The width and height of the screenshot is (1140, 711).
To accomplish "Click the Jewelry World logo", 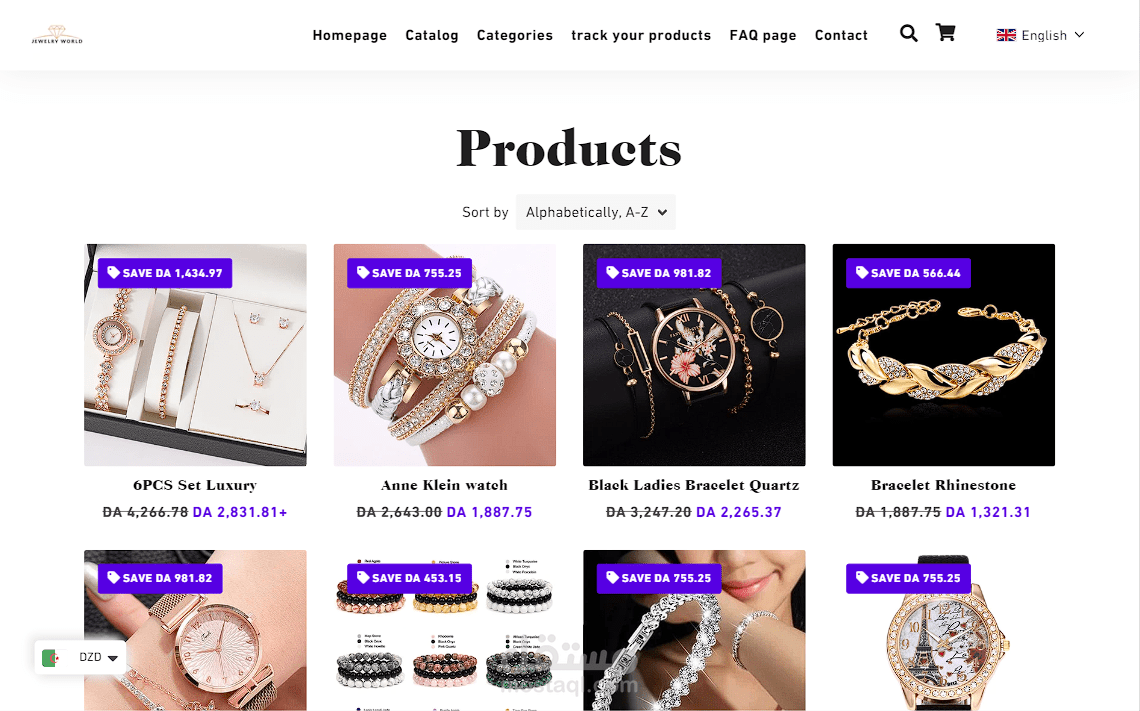I will [57, 34].
